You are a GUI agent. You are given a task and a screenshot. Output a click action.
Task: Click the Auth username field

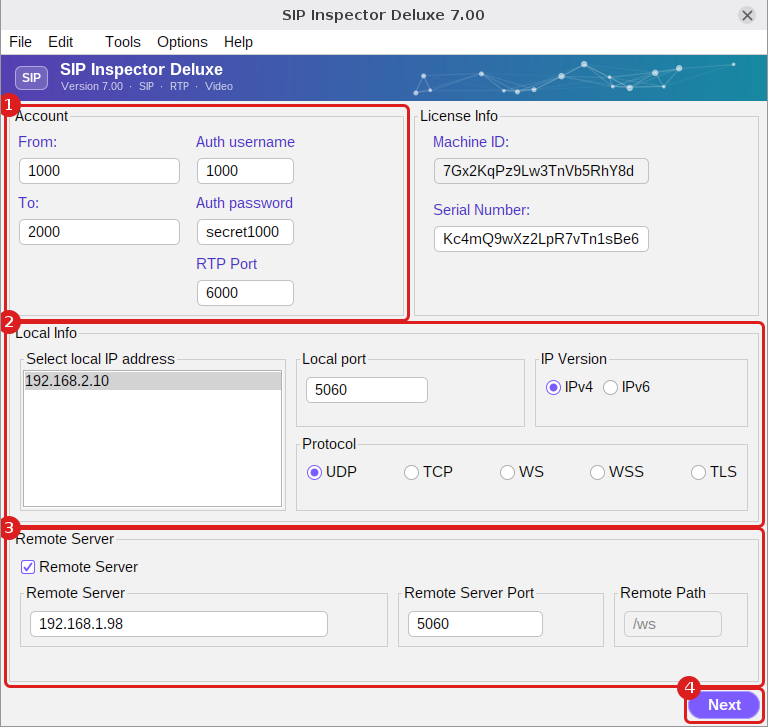coord(245,171)
